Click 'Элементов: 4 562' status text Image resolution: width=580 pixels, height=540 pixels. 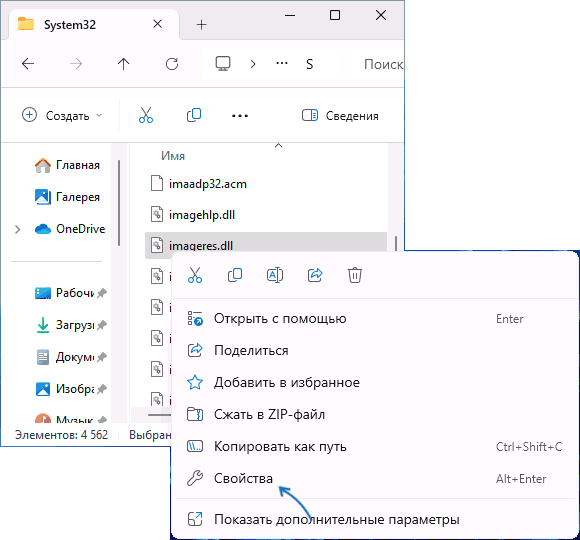click(61, 435)
